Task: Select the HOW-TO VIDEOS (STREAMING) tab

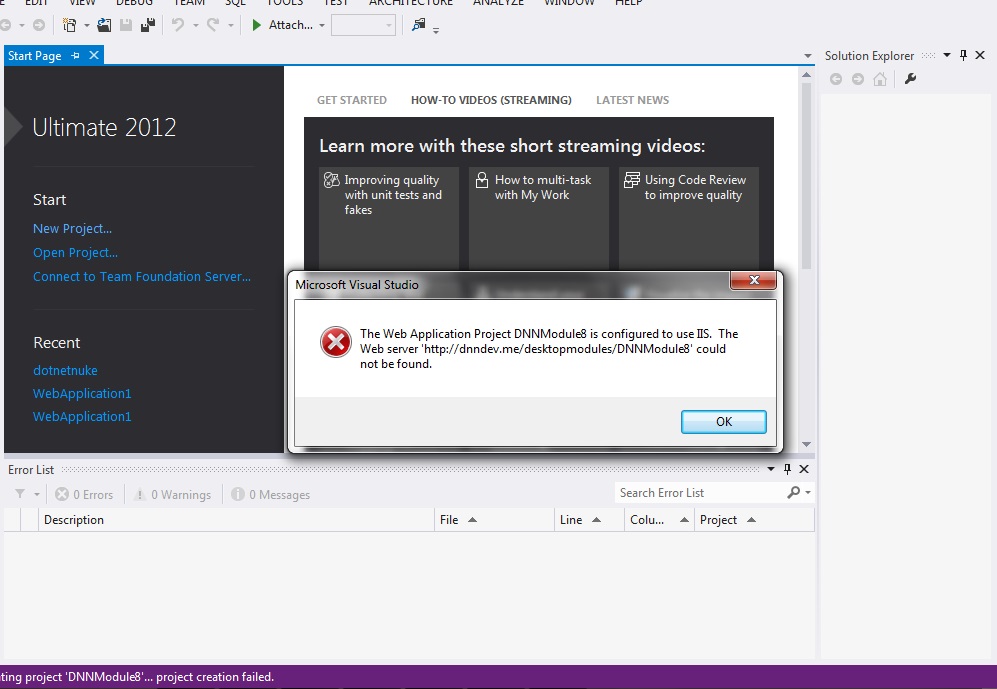Action: click(x=491, y=100)
